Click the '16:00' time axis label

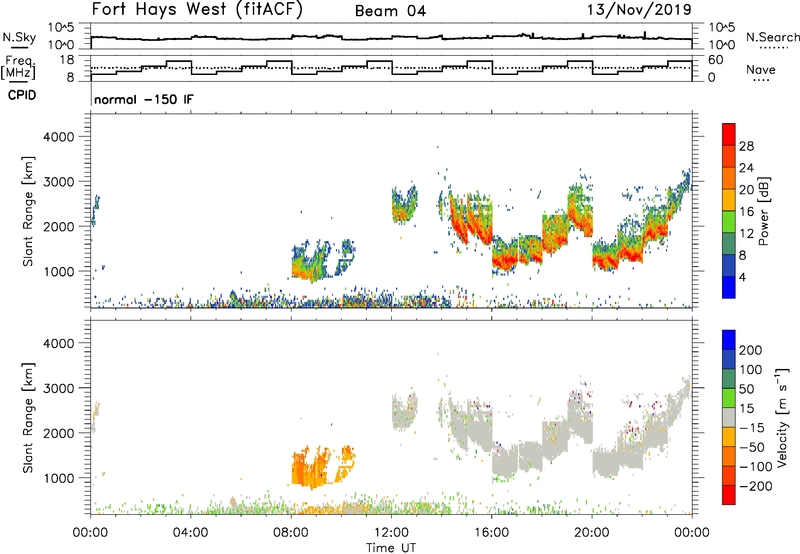click(x=491, y=533)
